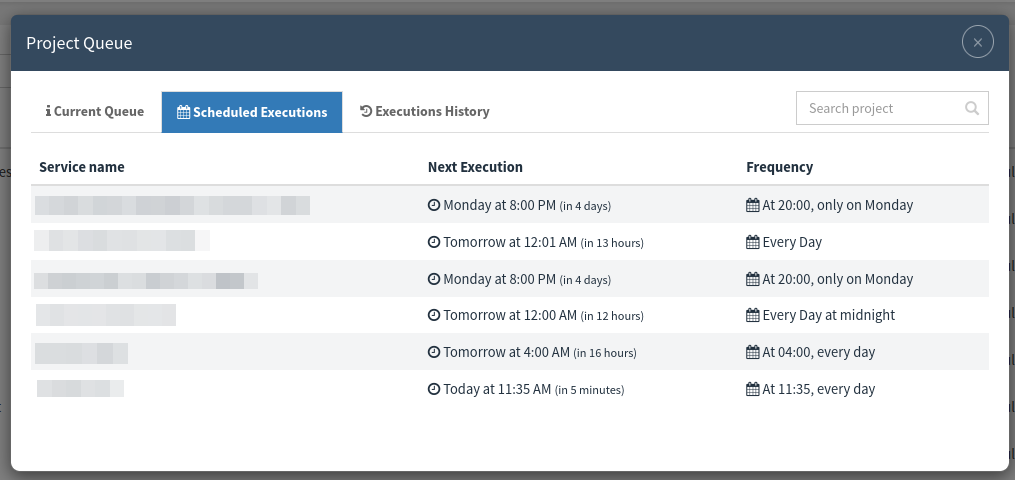Select the 'Today at 11:35 AM' execution text
This screenshot has height=480, width=1015.
[x=497, y=389]
